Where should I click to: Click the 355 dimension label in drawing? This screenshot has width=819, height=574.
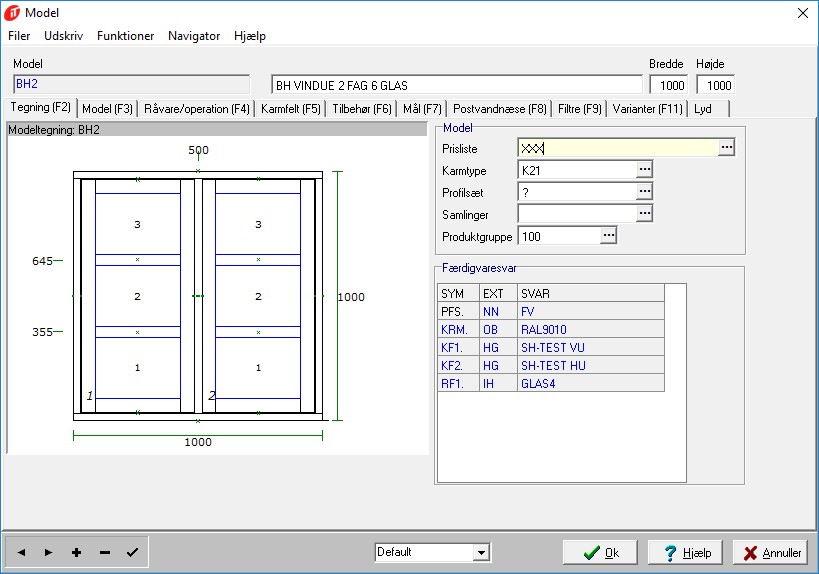(42, 332)
